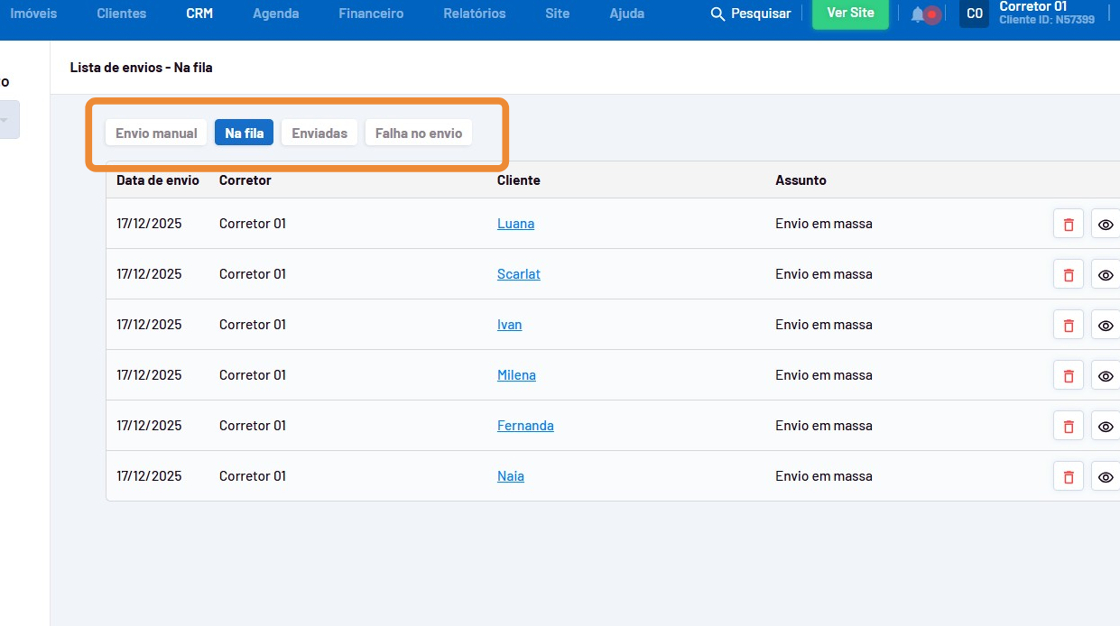Click the green Ver Site button
Viewport: 1120px width, 626px height.
850,14
